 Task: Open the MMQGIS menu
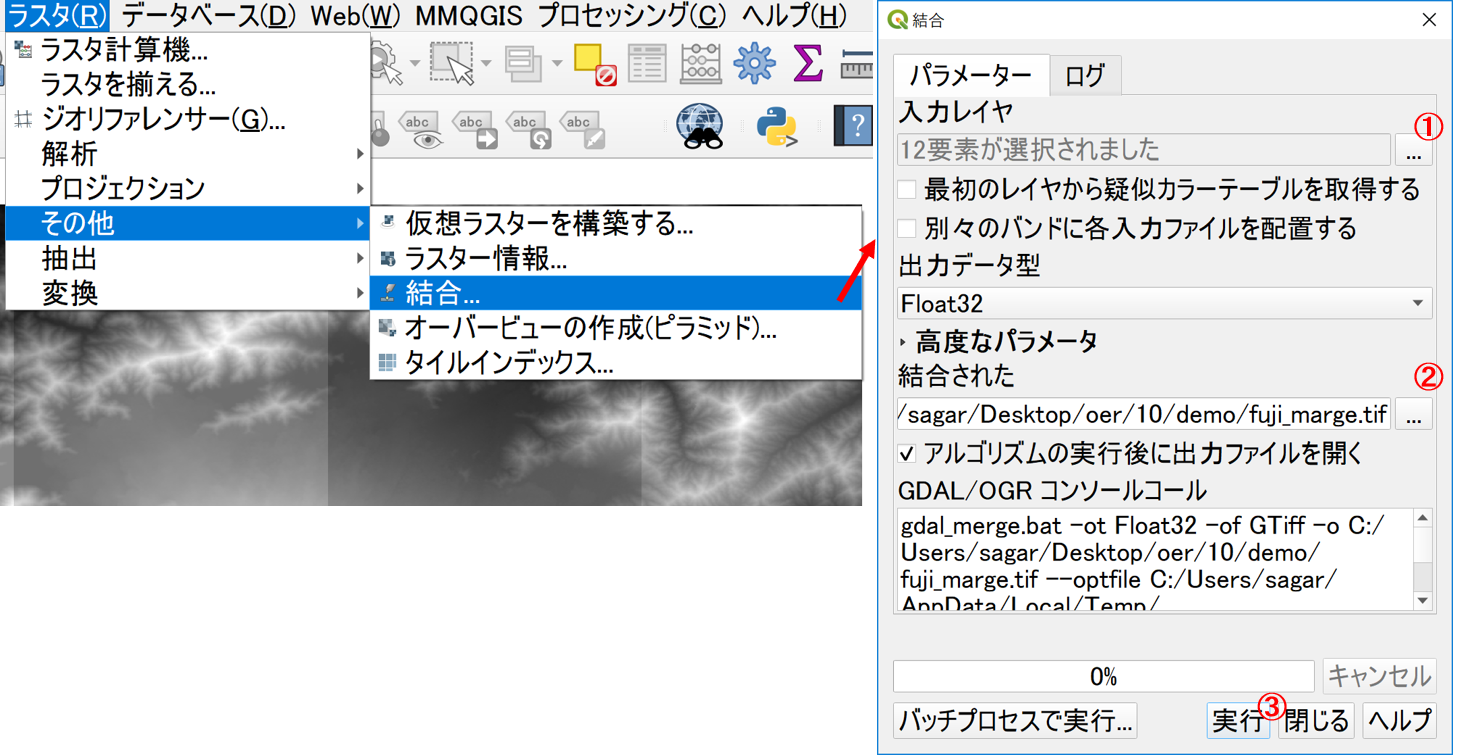[x=468, y=16]
